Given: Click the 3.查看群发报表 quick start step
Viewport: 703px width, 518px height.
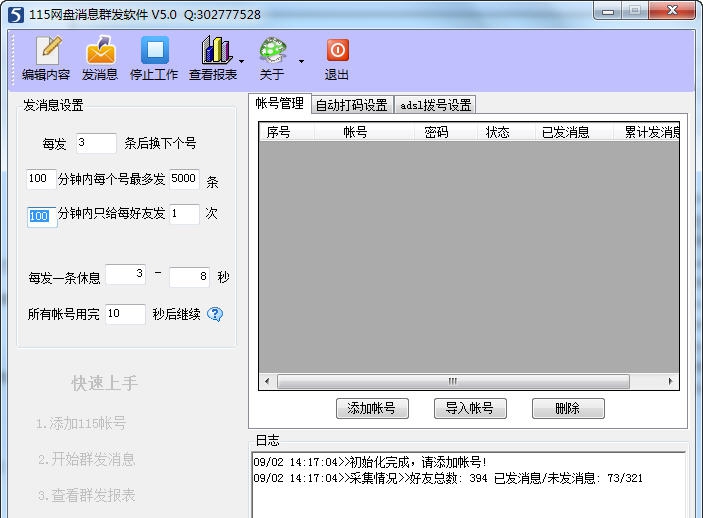Looking at the screenshot, I should tap(87, 495).
